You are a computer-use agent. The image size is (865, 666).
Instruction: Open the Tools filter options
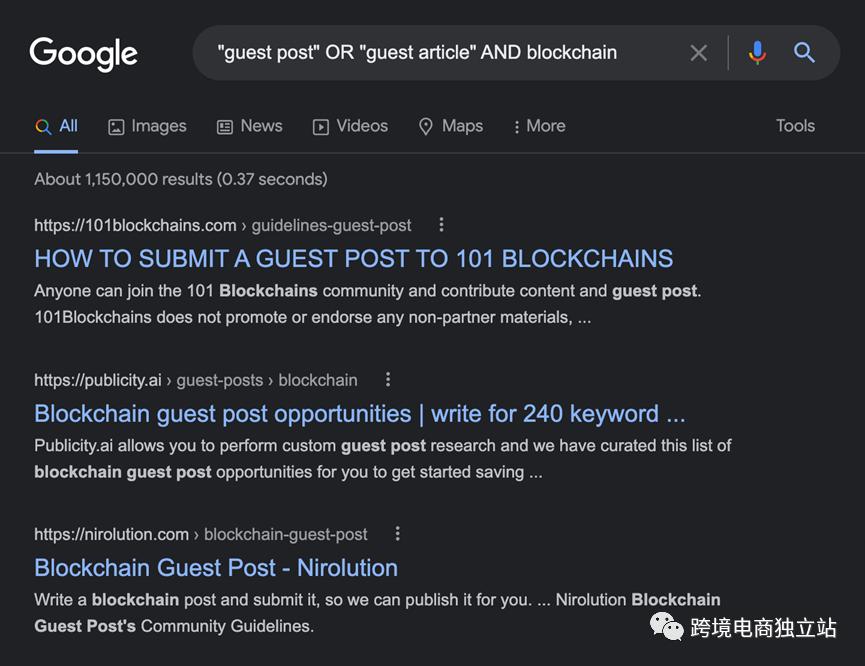click(x=795, y=126)
